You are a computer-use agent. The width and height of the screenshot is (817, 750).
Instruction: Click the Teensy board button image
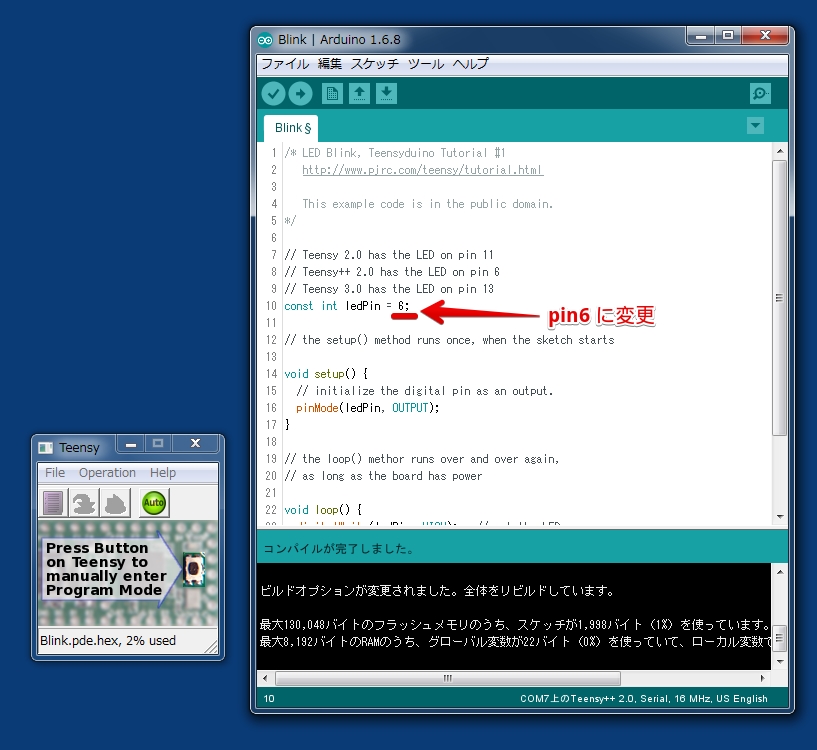(194, 569)
